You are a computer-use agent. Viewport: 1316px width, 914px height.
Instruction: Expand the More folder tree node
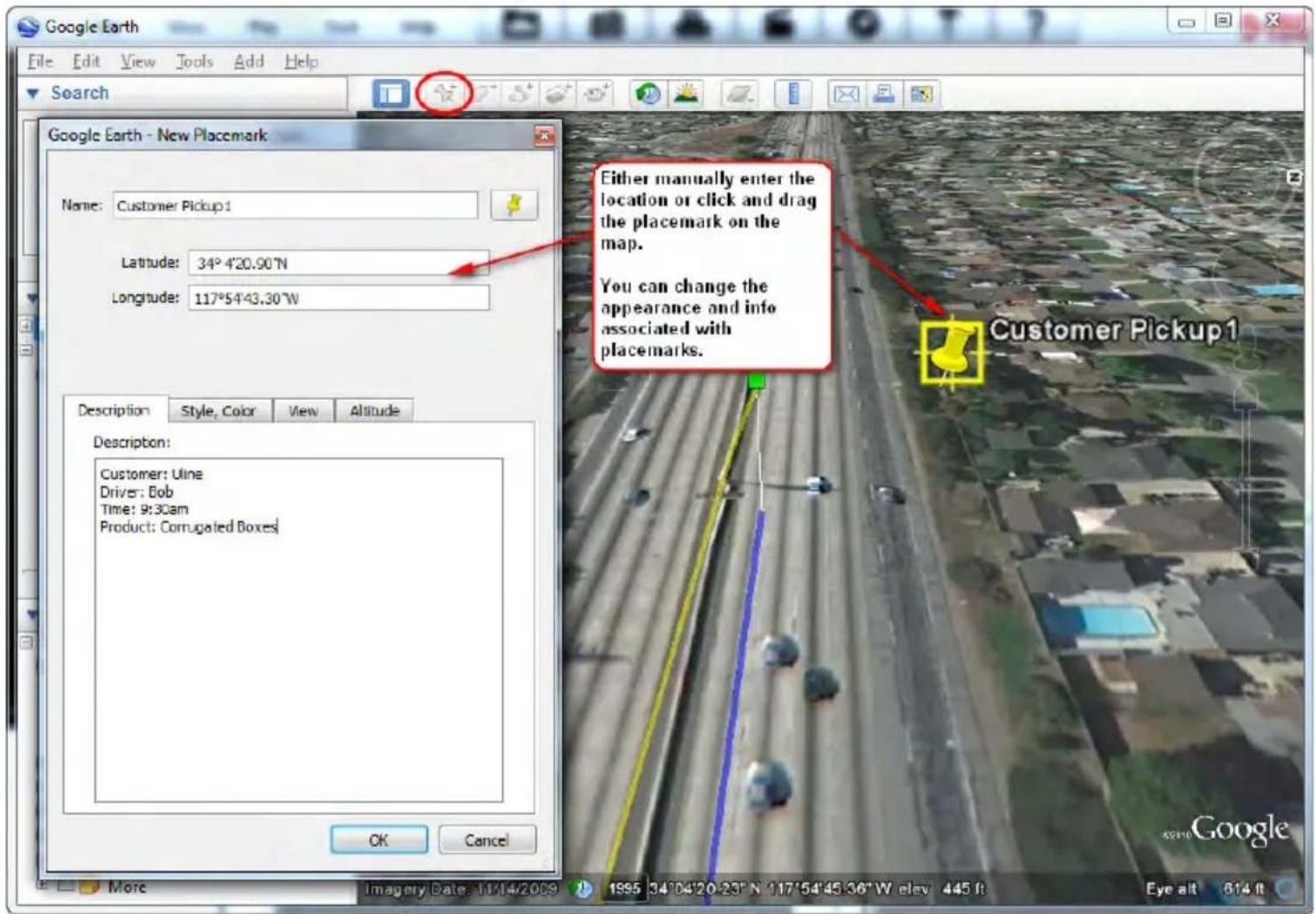pyautogui.click(x=43, y=886)
